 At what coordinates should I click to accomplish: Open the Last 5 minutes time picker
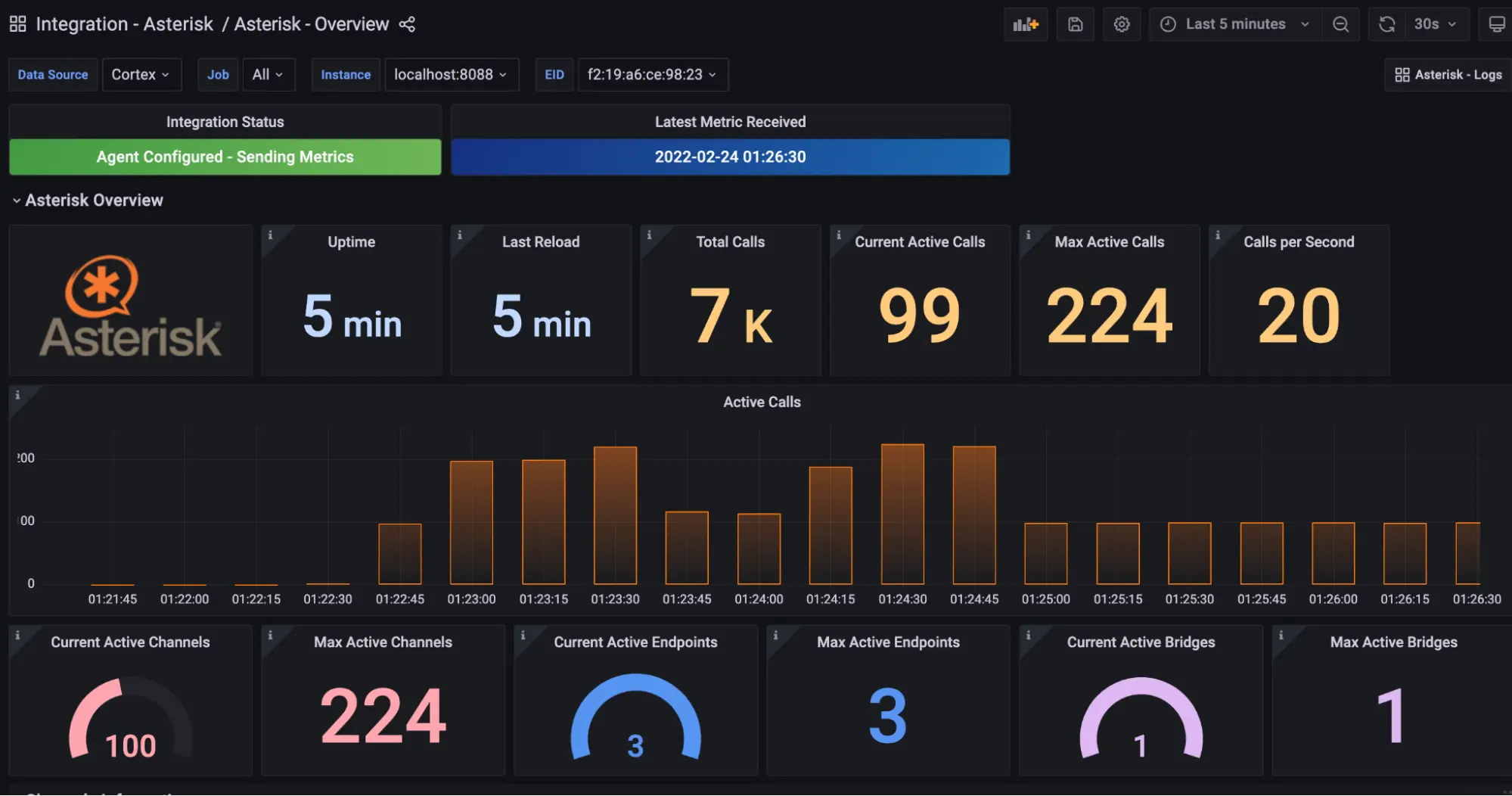point(1235,24)
